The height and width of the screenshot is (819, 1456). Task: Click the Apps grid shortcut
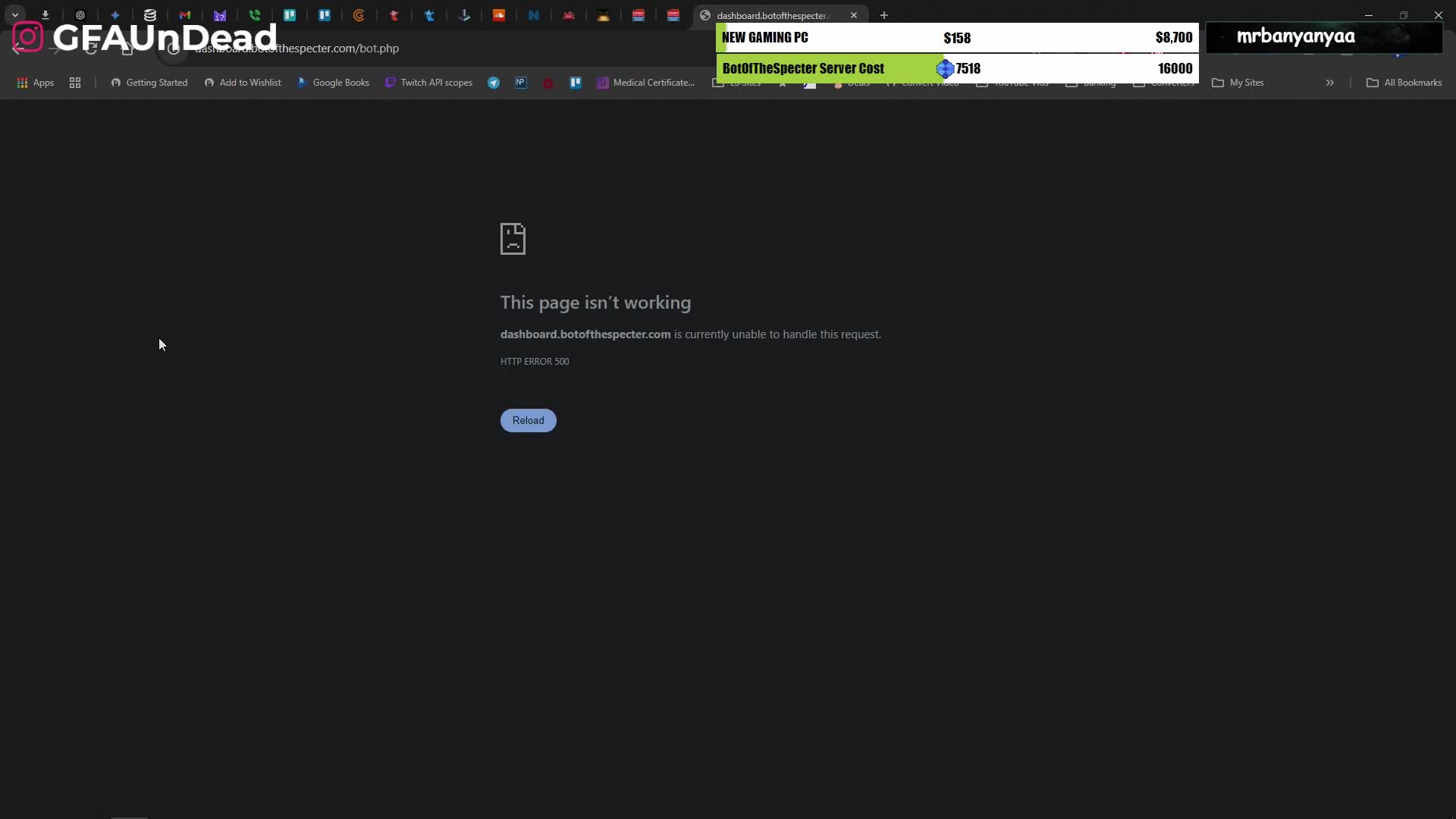(36, 83)
